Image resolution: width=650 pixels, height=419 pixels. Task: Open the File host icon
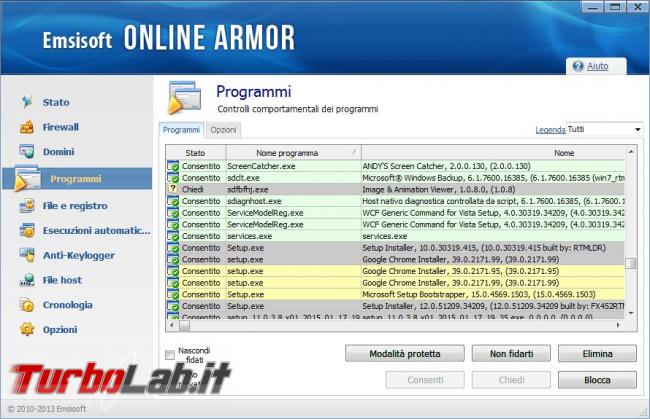click(x=27, y=280)
